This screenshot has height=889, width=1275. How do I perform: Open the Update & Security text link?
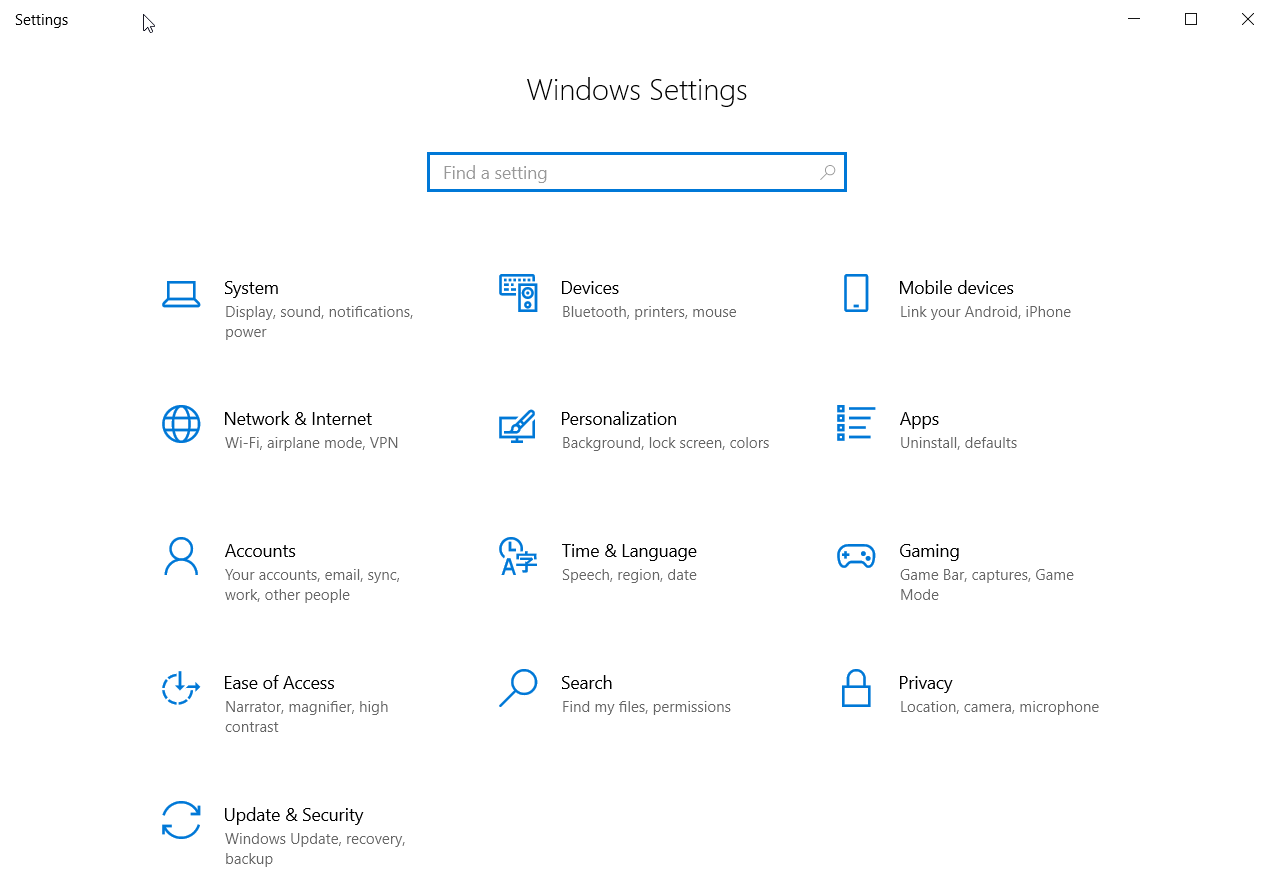(293, 815)
